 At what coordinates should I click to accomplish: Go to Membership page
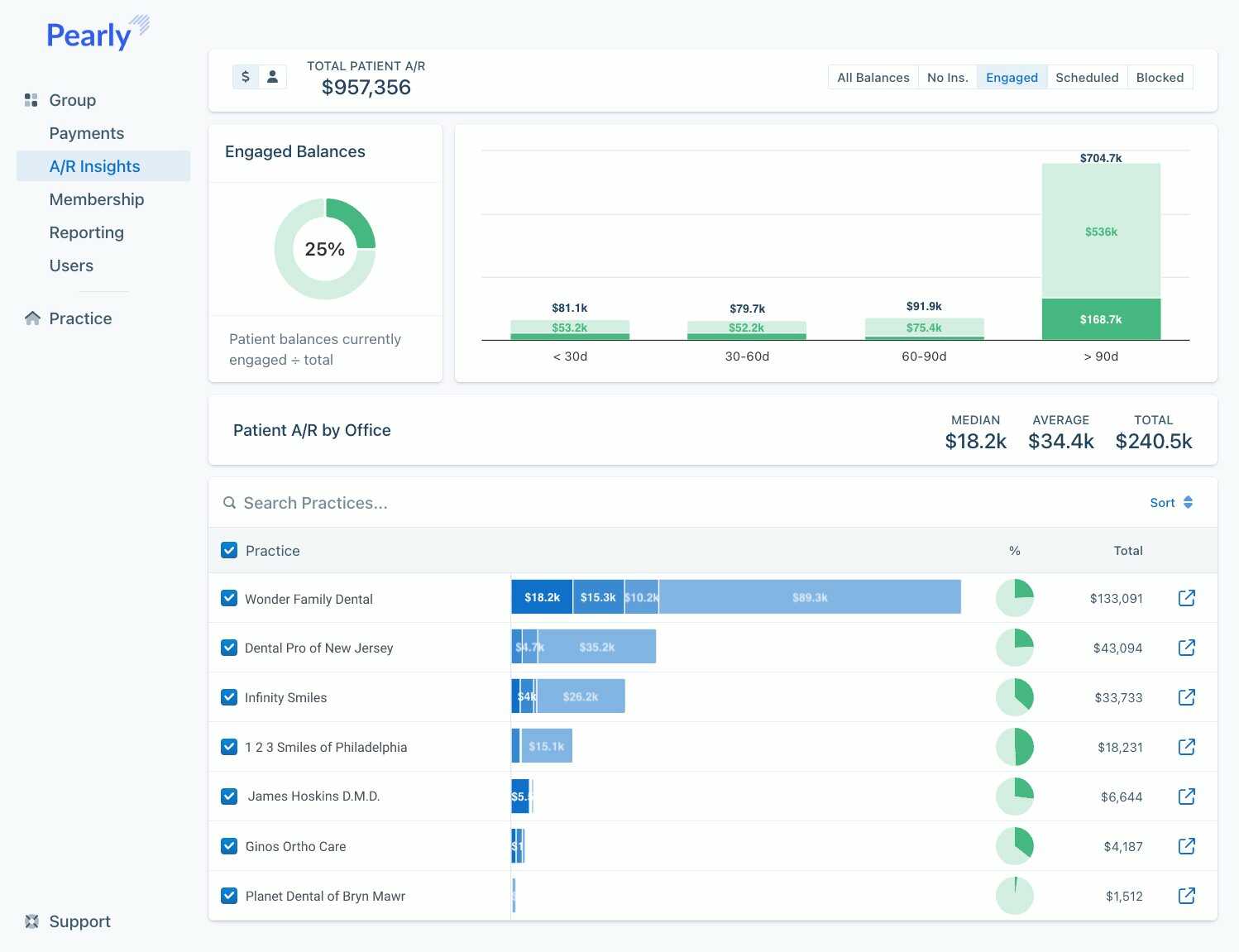[x=96, y=199]
